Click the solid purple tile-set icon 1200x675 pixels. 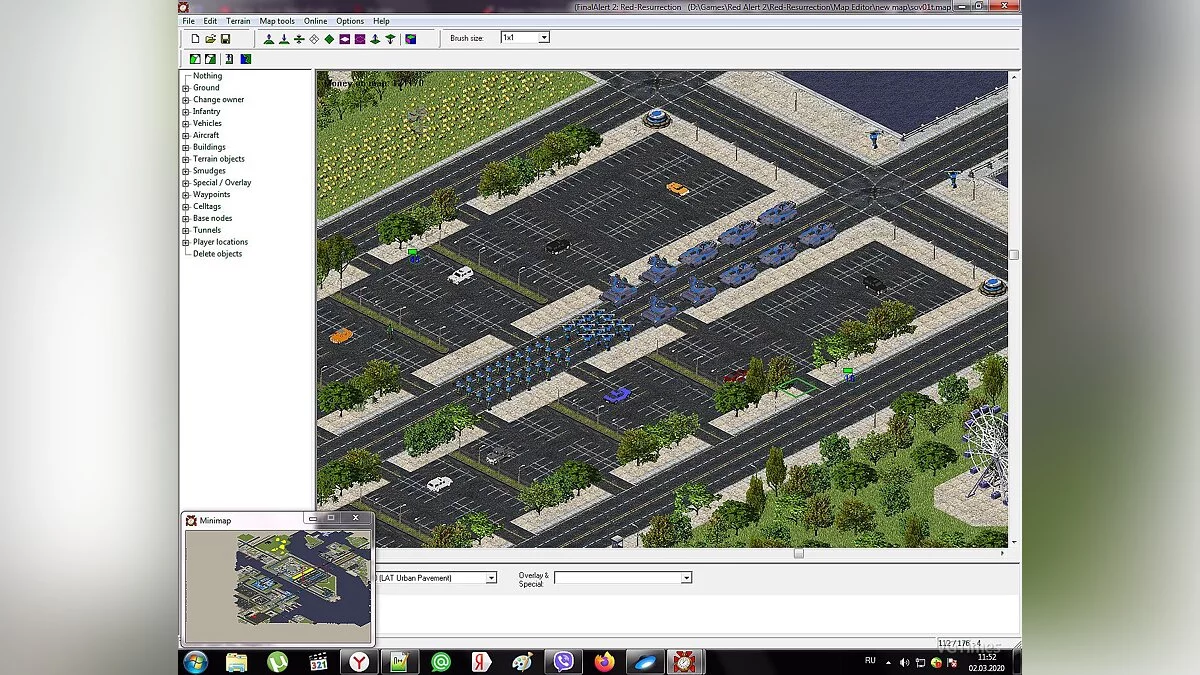coord(359,39)
